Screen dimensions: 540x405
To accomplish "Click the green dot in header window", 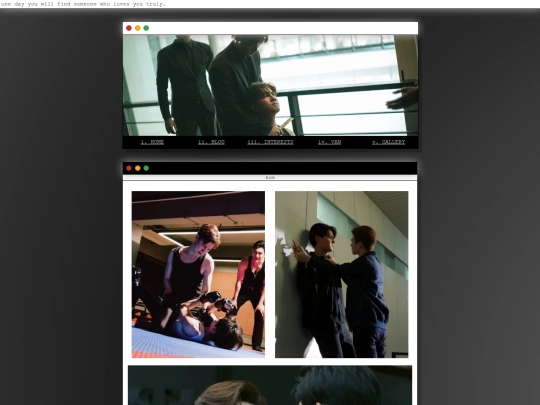I will [x=146, y=28].
